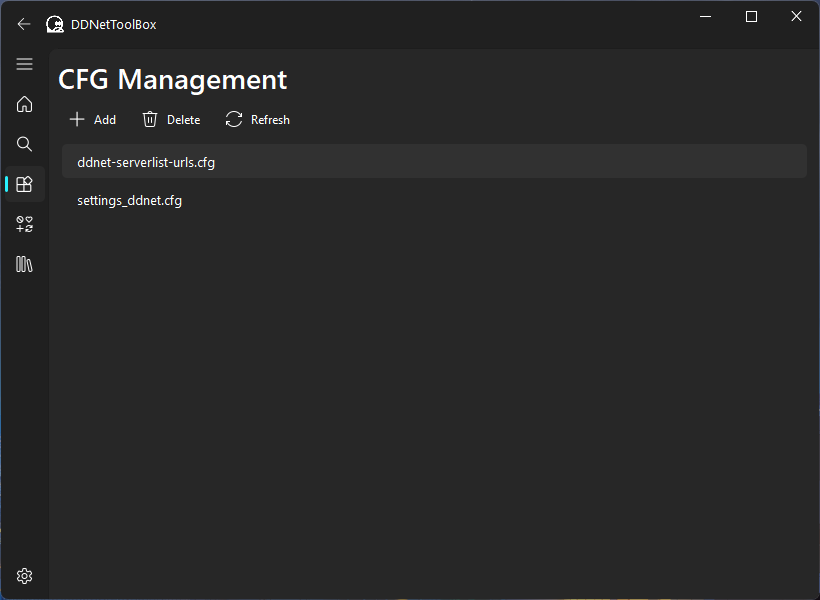The image size is (820, 600).
Task: Delete the selected CFG file
Action: pos(172,120)
